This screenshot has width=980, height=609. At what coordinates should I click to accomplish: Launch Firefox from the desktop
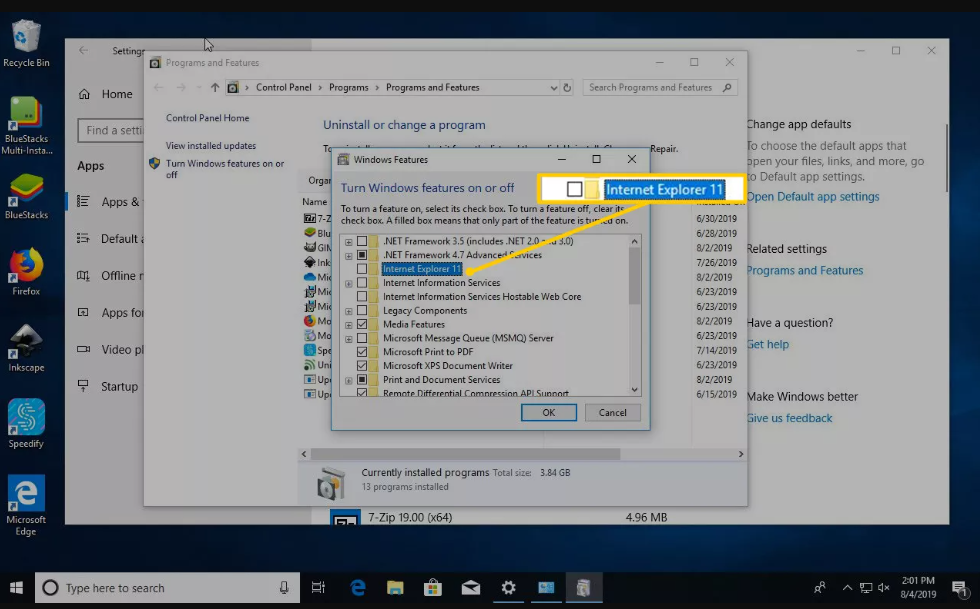26,271
